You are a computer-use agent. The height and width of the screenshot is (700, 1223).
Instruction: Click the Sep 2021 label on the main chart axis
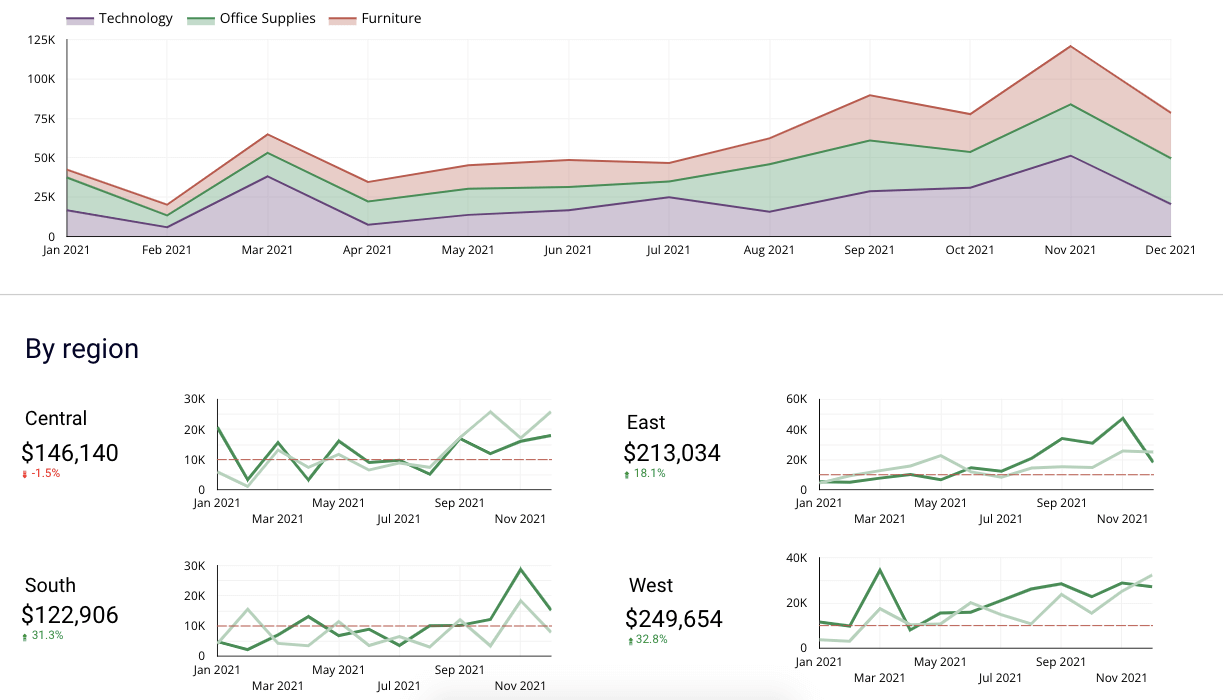[869, 250]
